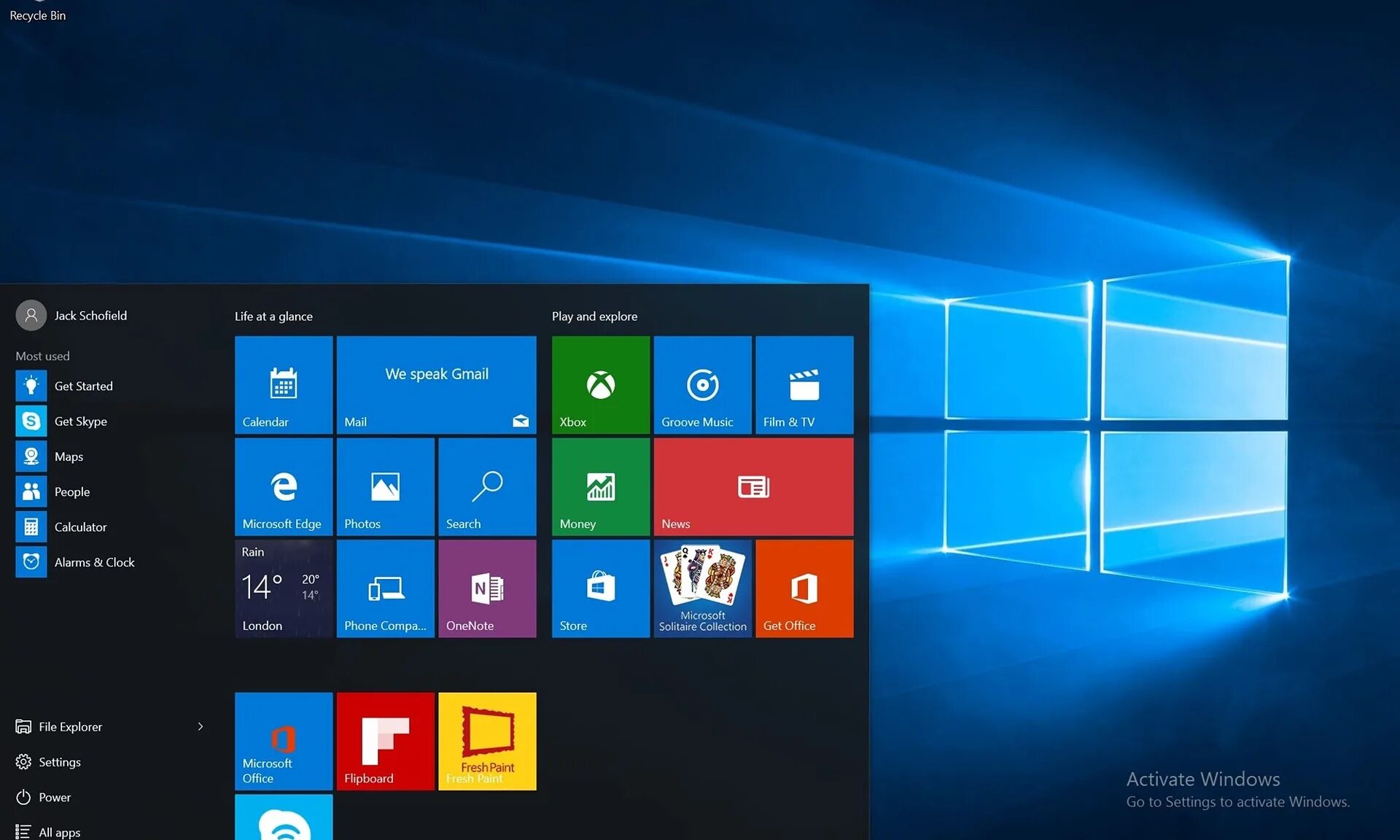Screen dimensions: 1400x840
Task: Open the Get Office tile
Action: (x=804, y=588)
